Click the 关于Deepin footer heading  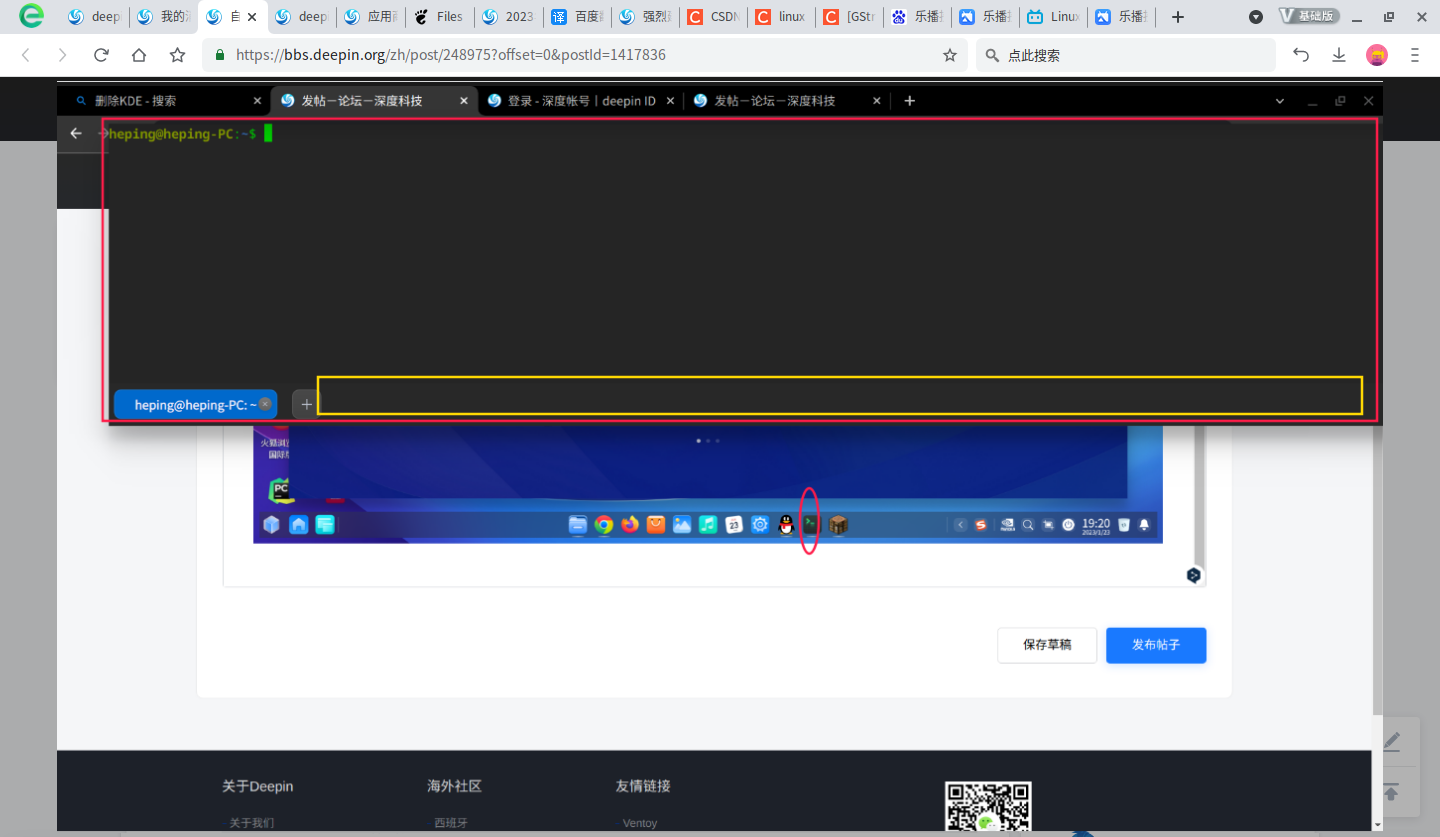pyautogui.click(x=258, y=786)
